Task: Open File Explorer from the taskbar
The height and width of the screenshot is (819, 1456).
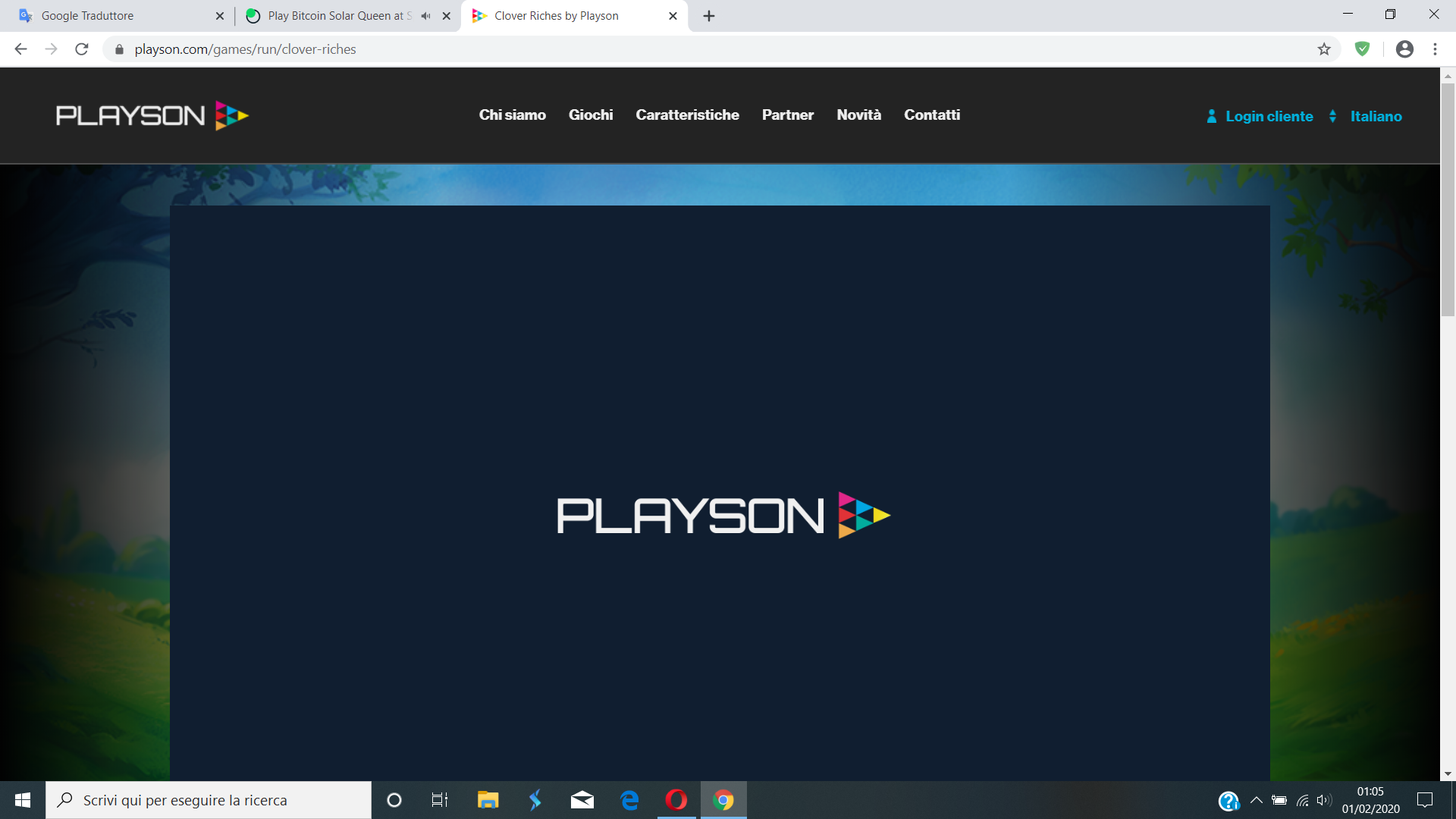Action: click(488, 800)
